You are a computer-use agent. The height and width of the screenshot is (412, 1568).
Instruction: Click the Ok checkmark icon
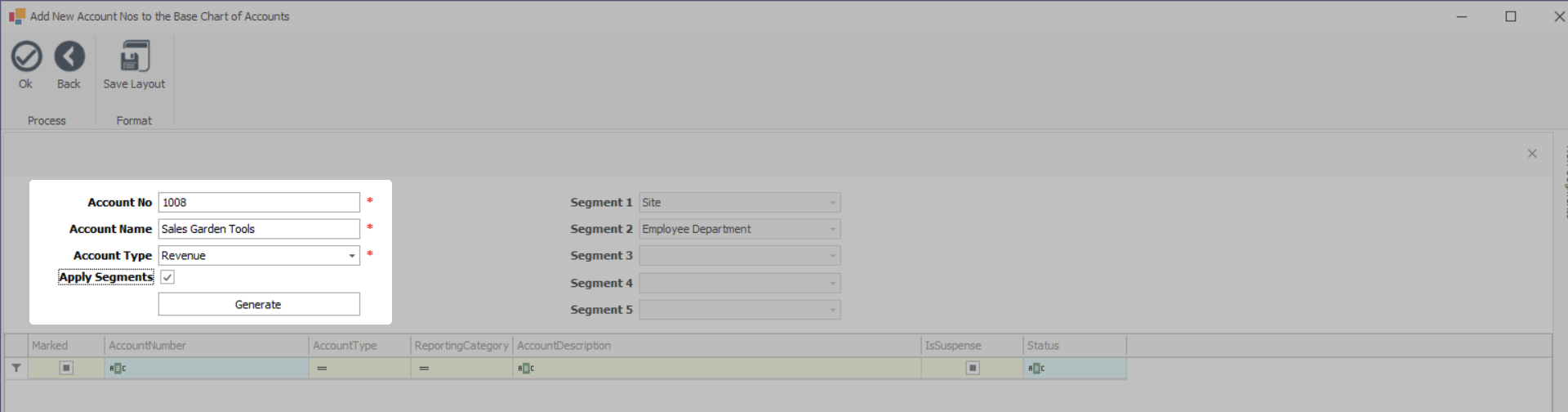[x=26, y=57]
